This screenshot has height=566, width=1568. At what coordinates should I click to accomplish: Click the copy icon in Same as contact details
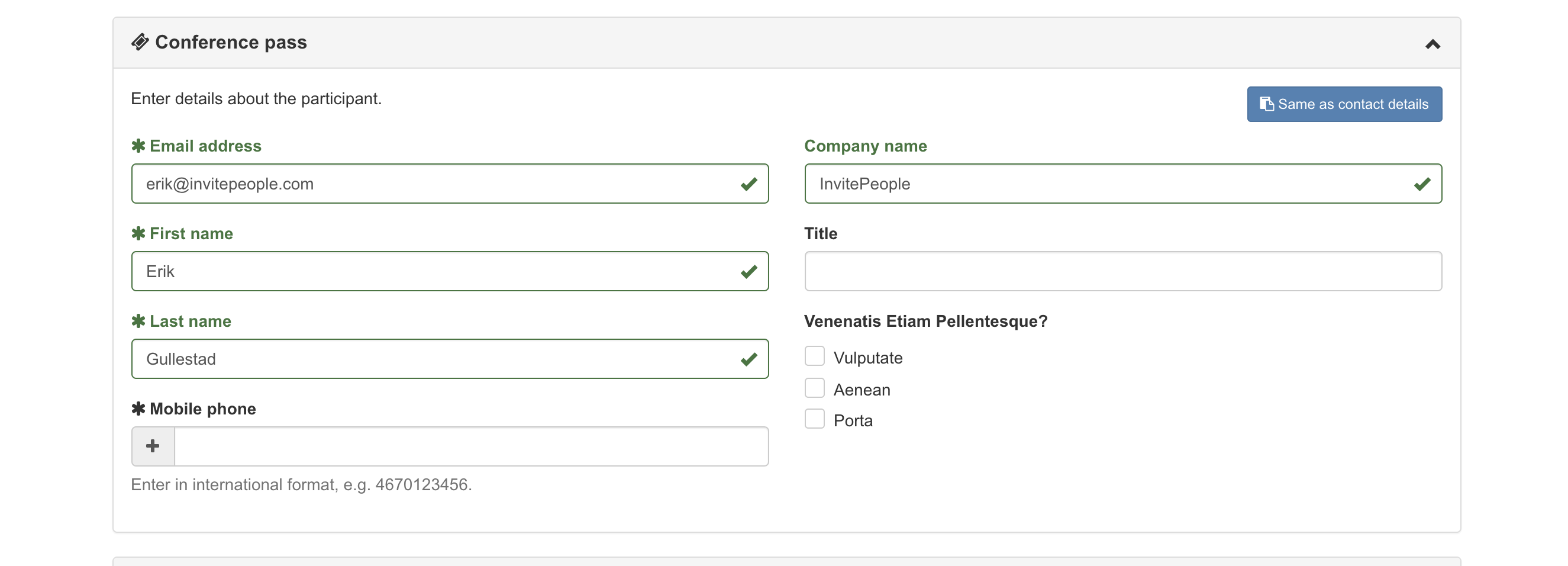pyautogui.click(x=1267, y=104)
